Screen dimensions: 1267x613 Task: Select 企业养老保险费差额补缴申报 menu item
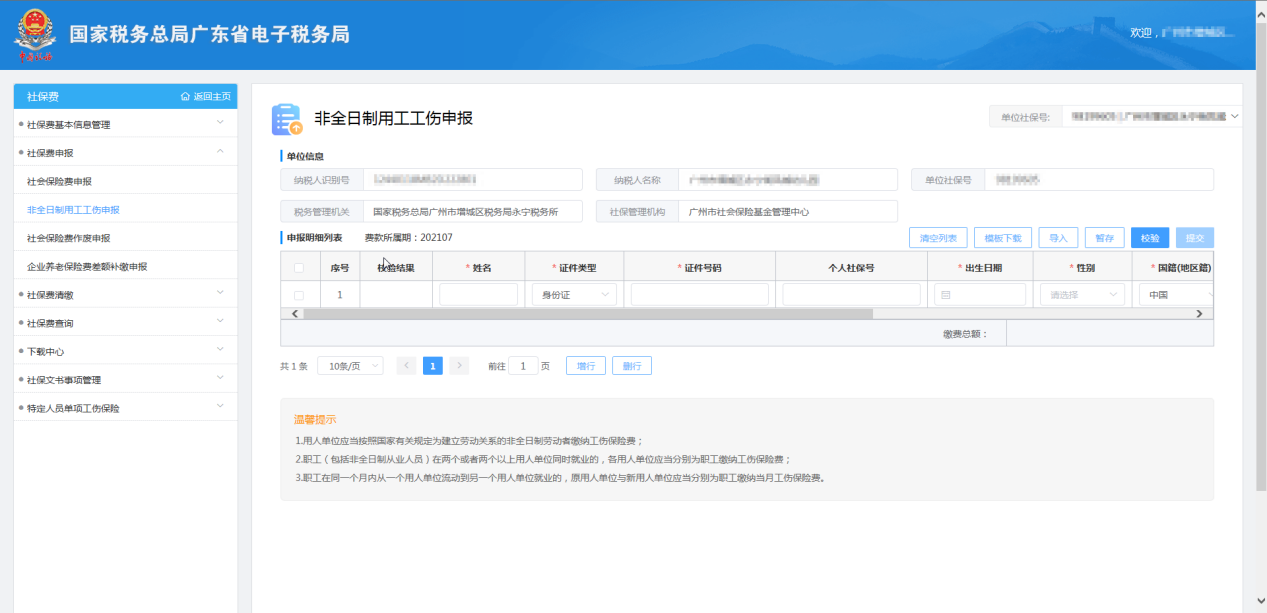coord(87,267)
